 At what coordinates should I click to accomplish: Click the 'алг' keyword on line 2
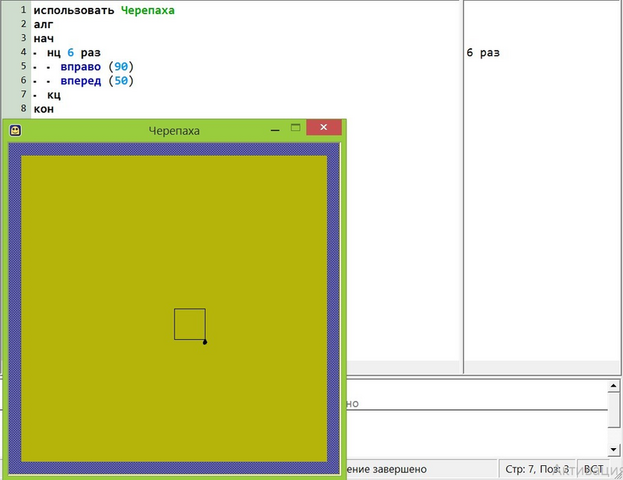click(43, 25)
